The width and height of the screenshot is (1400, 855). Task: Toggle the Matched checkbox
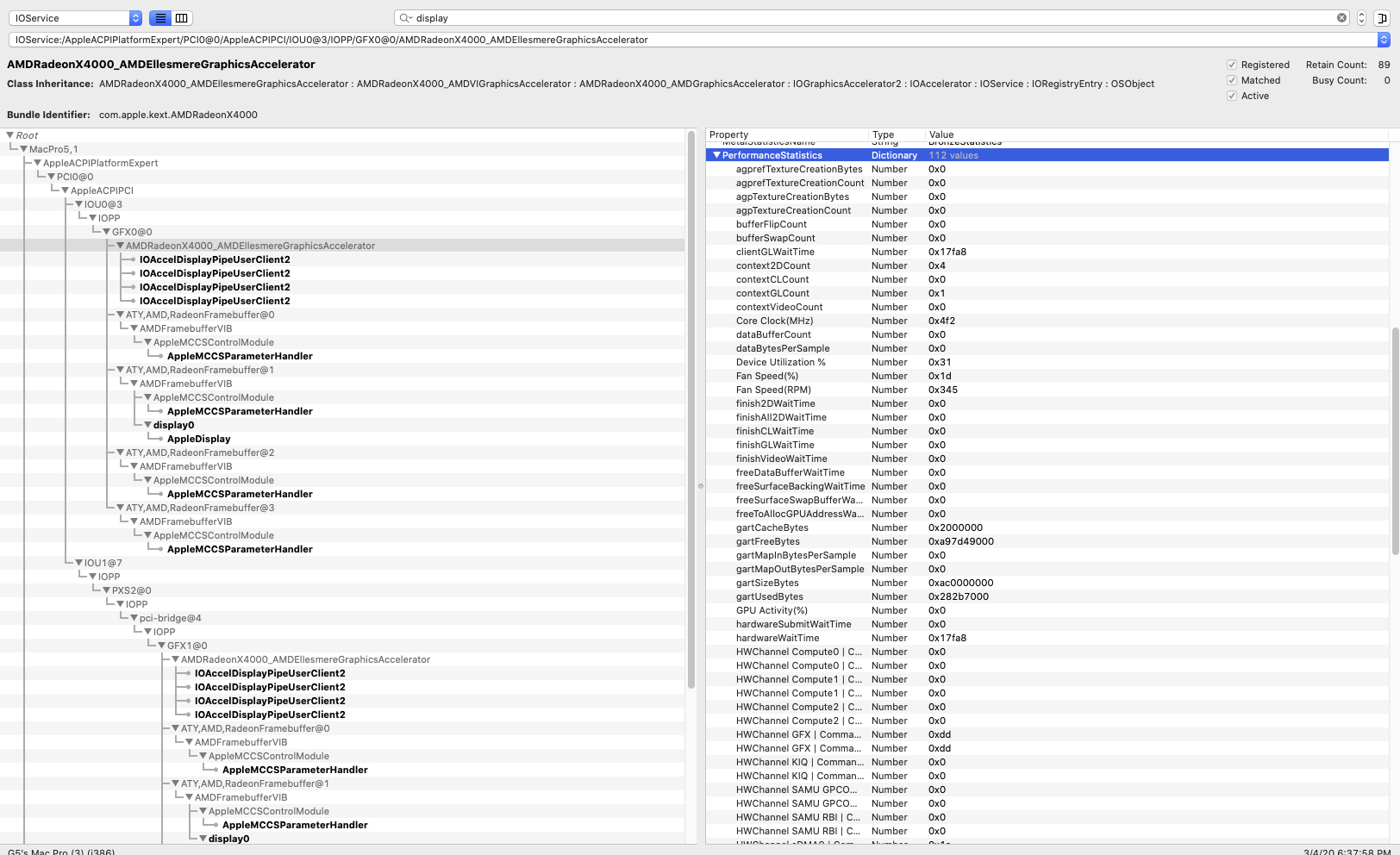tap(1232, 80)
